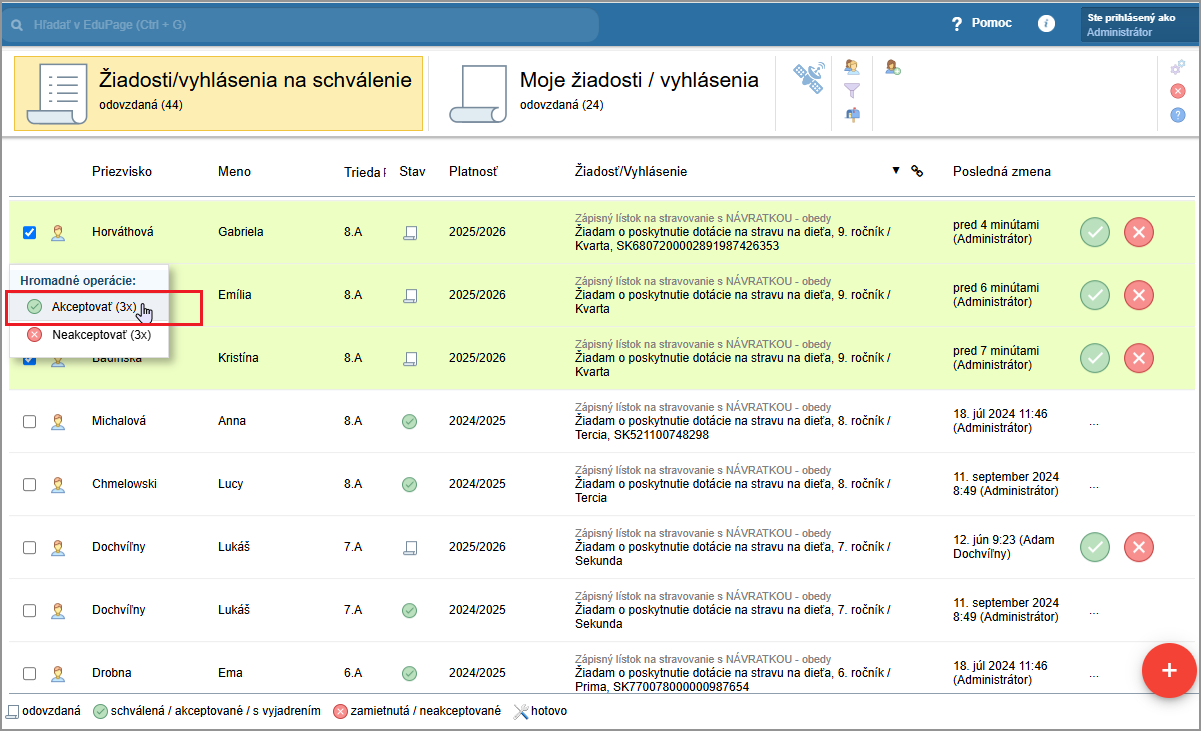Accept Horváthová Gabriela's request with the green check

tap(1095, 232)
